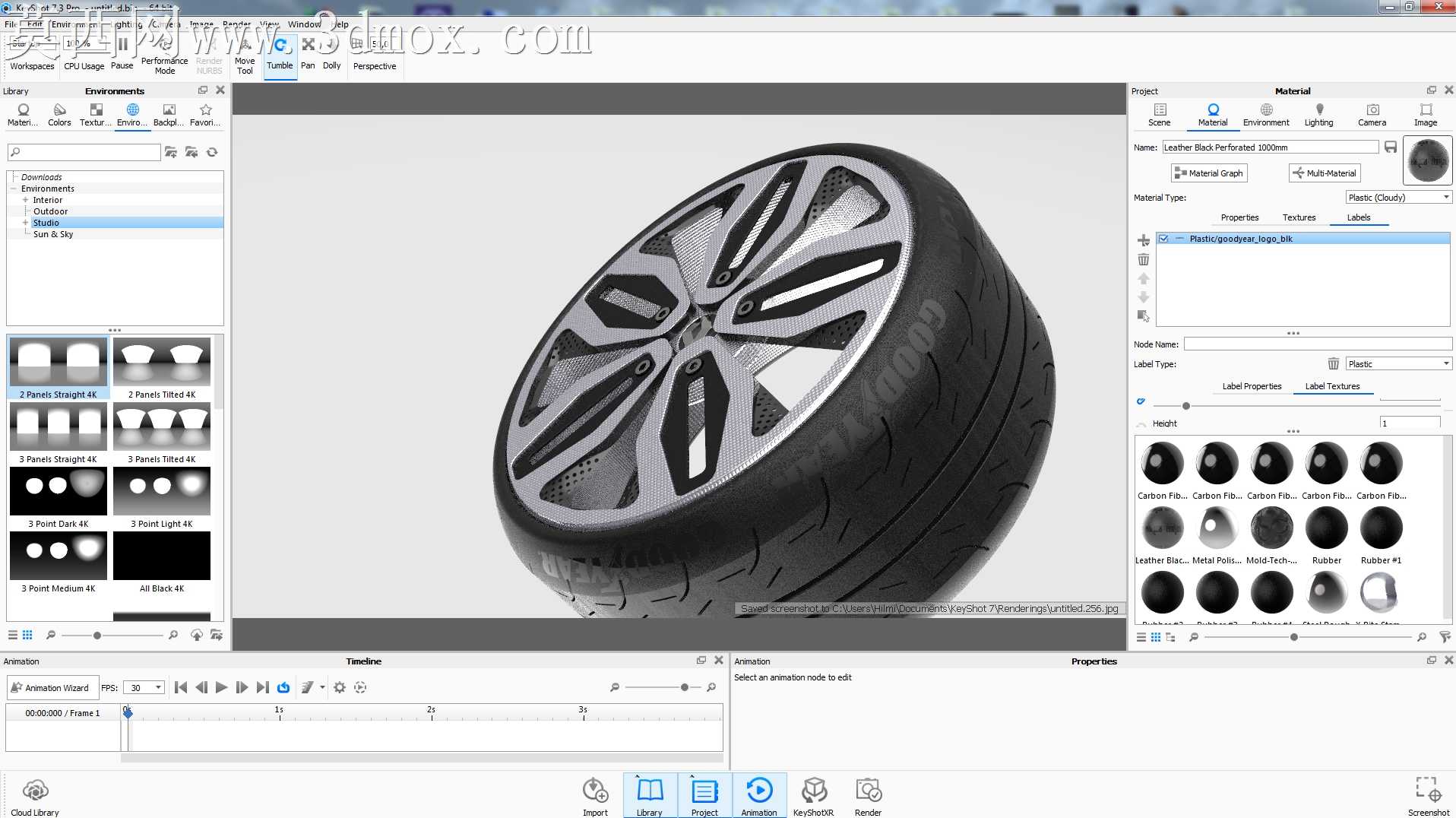Toggle animation loop playback button
Viewport: 1456px width, 818px height.
[x=283, y=687]
